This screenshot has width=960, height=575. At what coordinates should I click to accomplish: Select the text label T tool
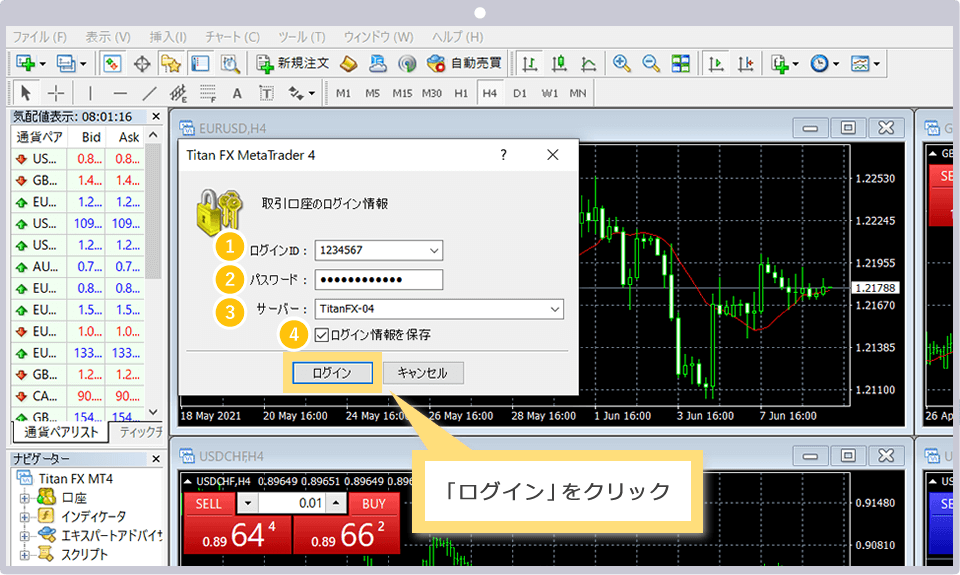point(266,93)
